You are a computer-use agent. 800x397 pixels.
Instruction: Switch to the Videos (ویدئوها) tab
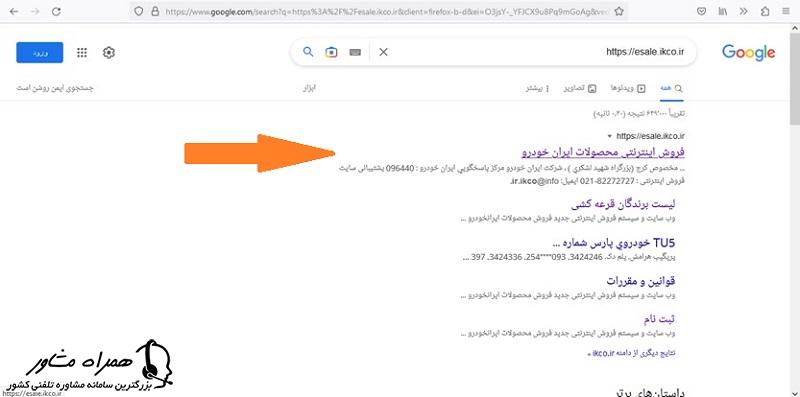pos(628,88)
